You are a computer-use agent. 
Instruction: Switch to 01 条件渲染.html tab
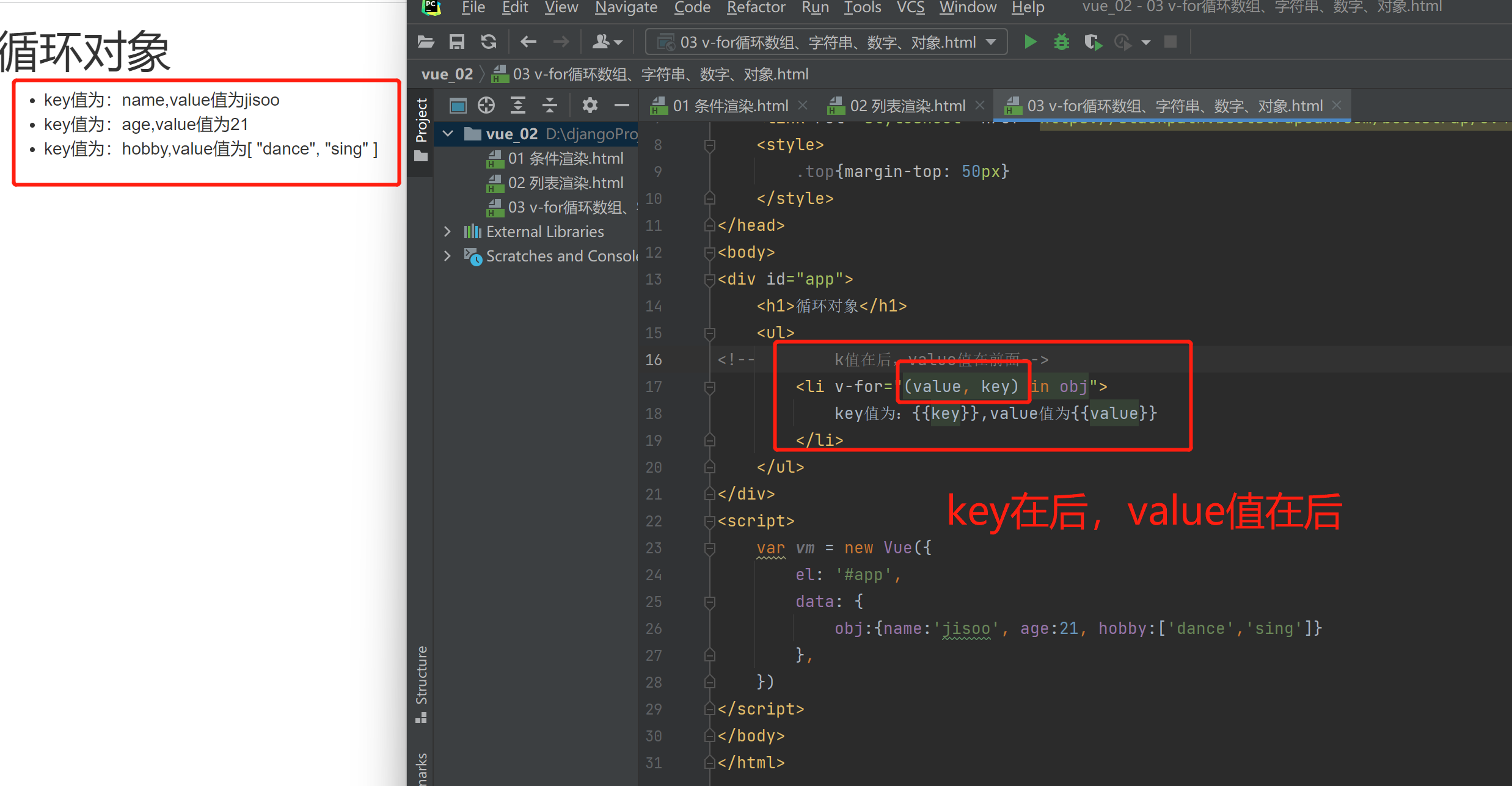730,106
